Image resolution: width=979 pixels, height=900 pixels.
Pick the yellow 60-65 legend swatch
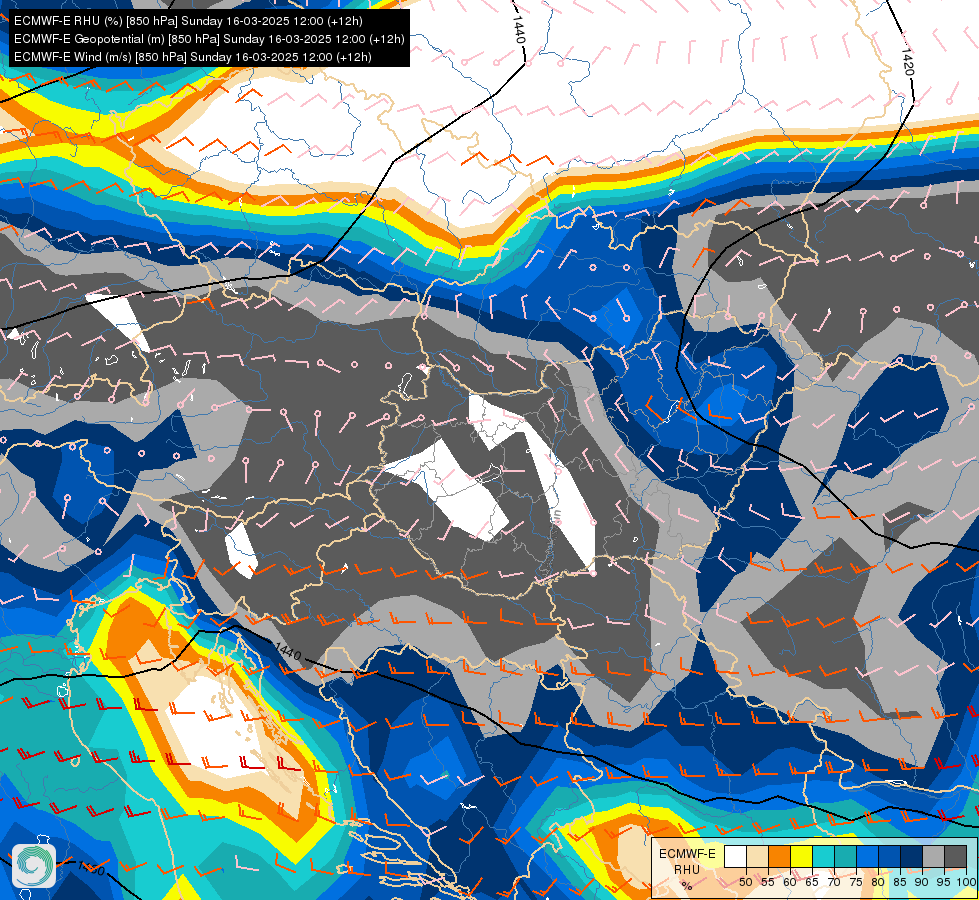point(801,856)
